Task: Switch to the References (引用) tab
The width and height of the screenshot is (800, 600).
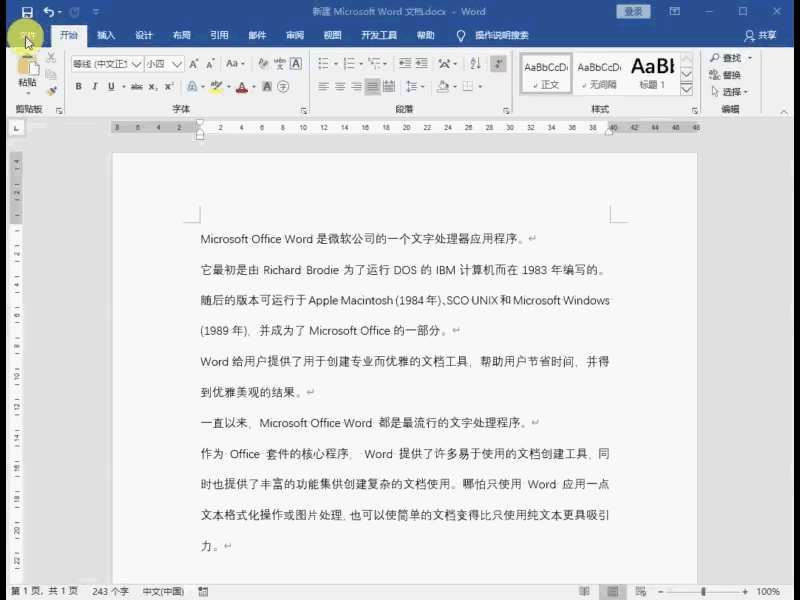Action: [x=219, y=35]
